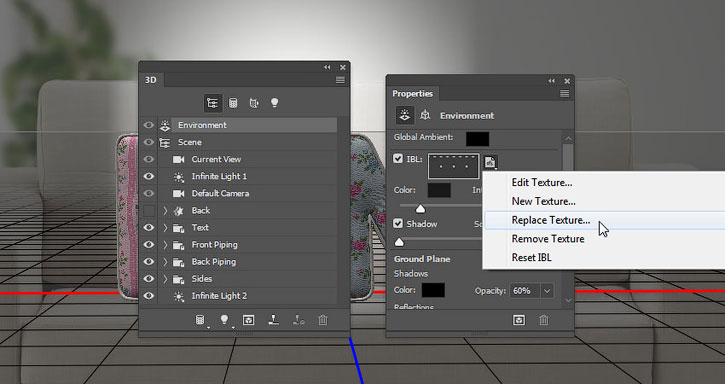Show the hidden Back mesh
725x384 pixels.
(148, 211)
